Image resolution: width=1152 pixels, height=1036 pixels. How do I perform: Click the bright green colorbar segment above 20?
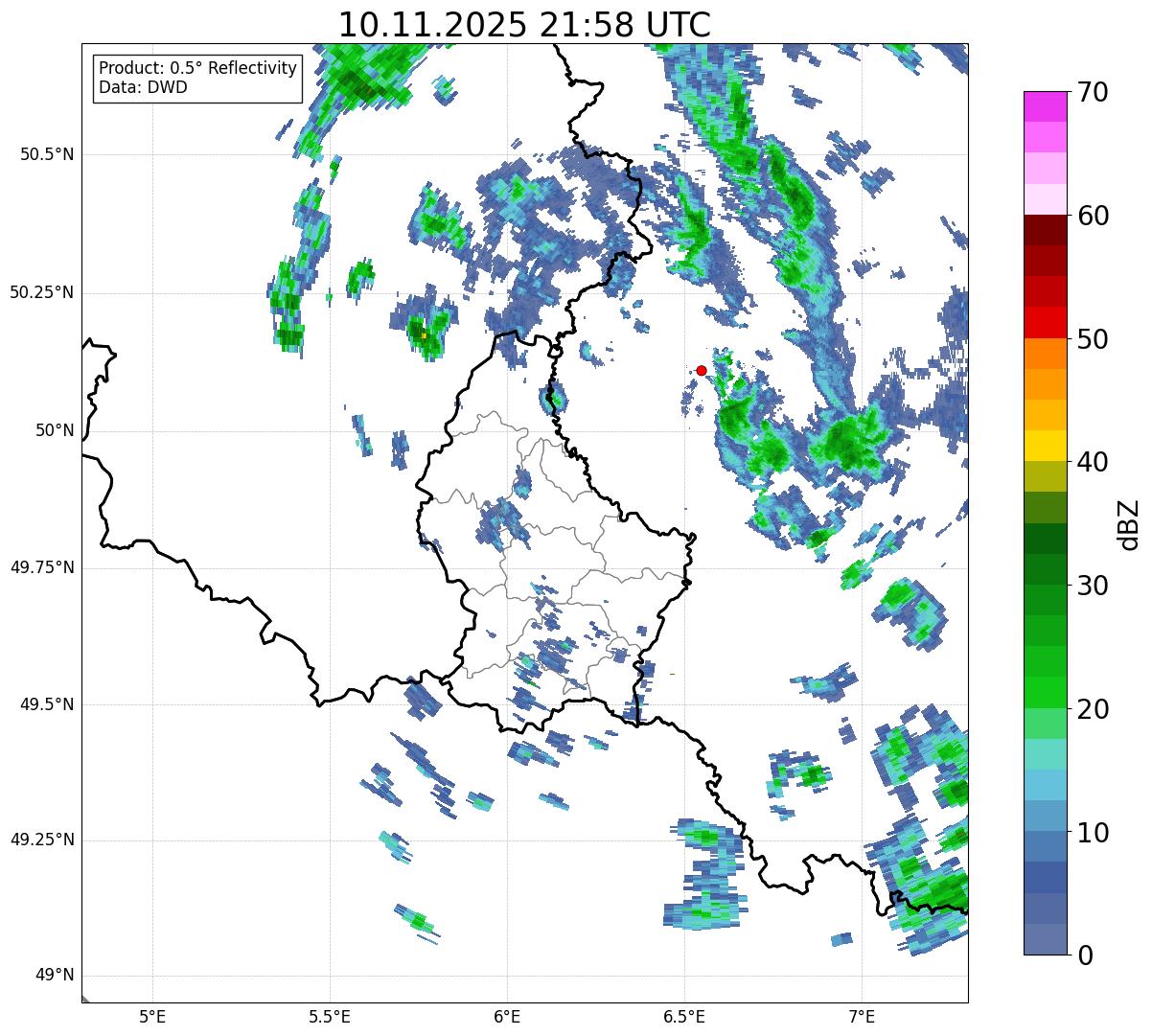[x=1046, y=693]
